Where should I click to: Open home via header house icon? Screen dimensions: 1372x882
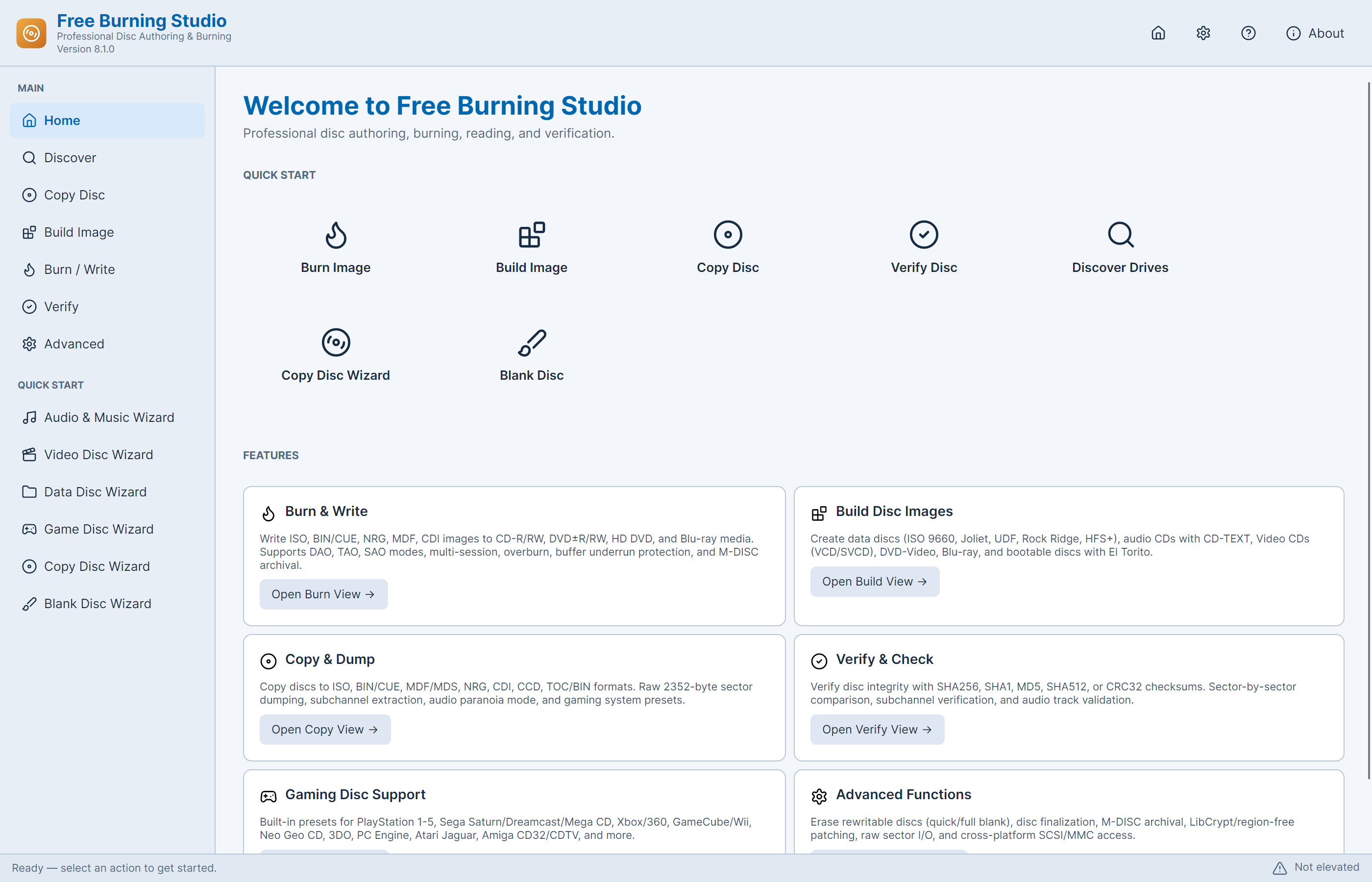(x=1158, y=33)
